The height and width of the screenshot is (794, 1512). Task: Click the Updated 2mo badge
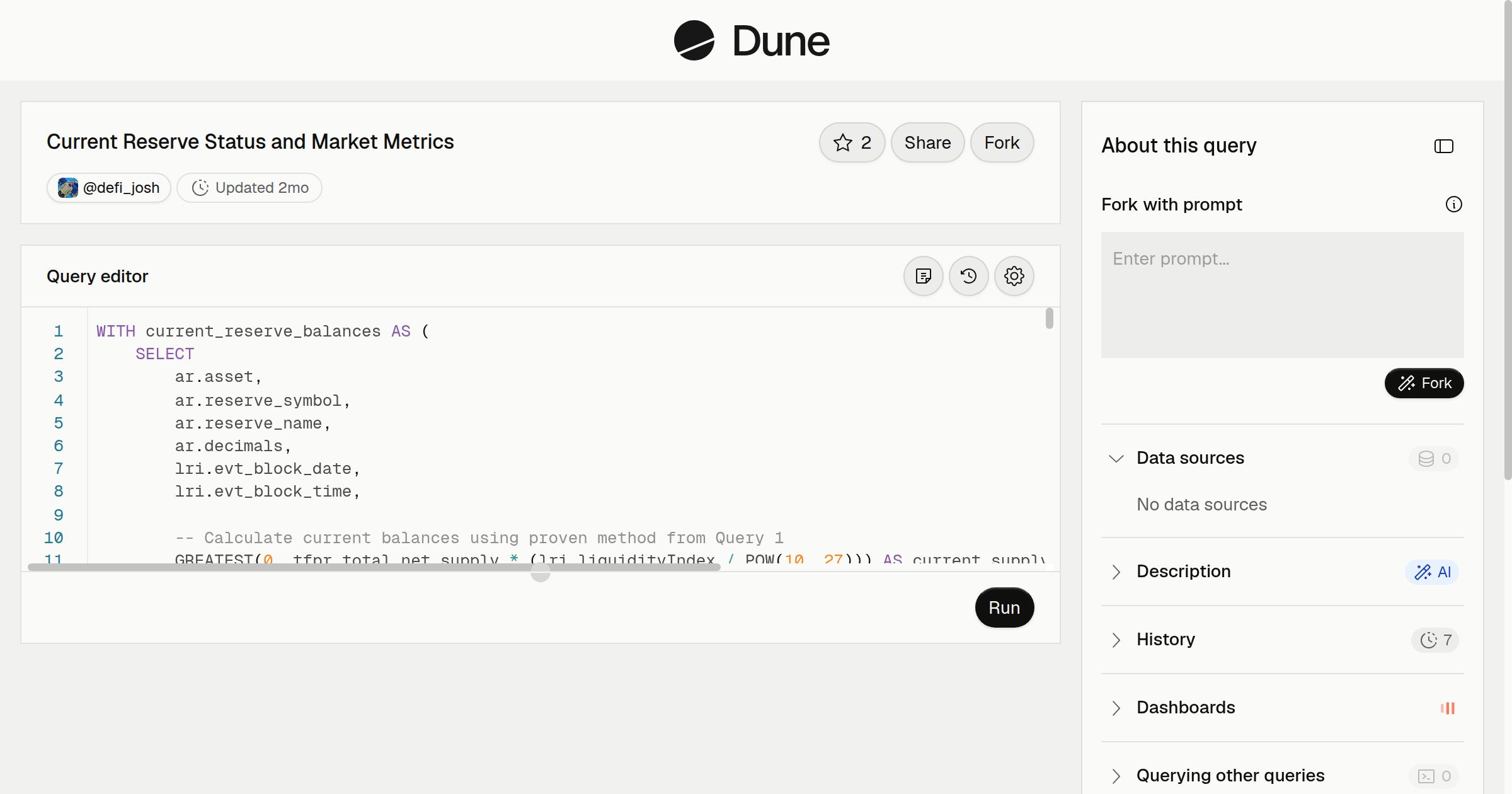pos(249,188)
